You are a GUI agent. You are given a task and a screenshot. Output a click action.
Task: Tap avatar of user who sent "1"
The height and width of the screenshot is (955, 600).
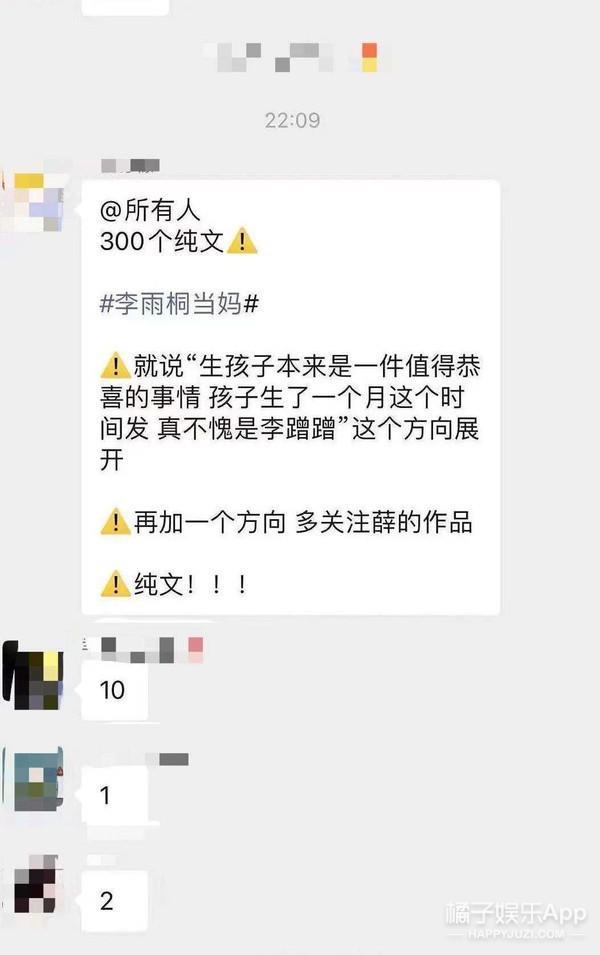pos(38,779)
